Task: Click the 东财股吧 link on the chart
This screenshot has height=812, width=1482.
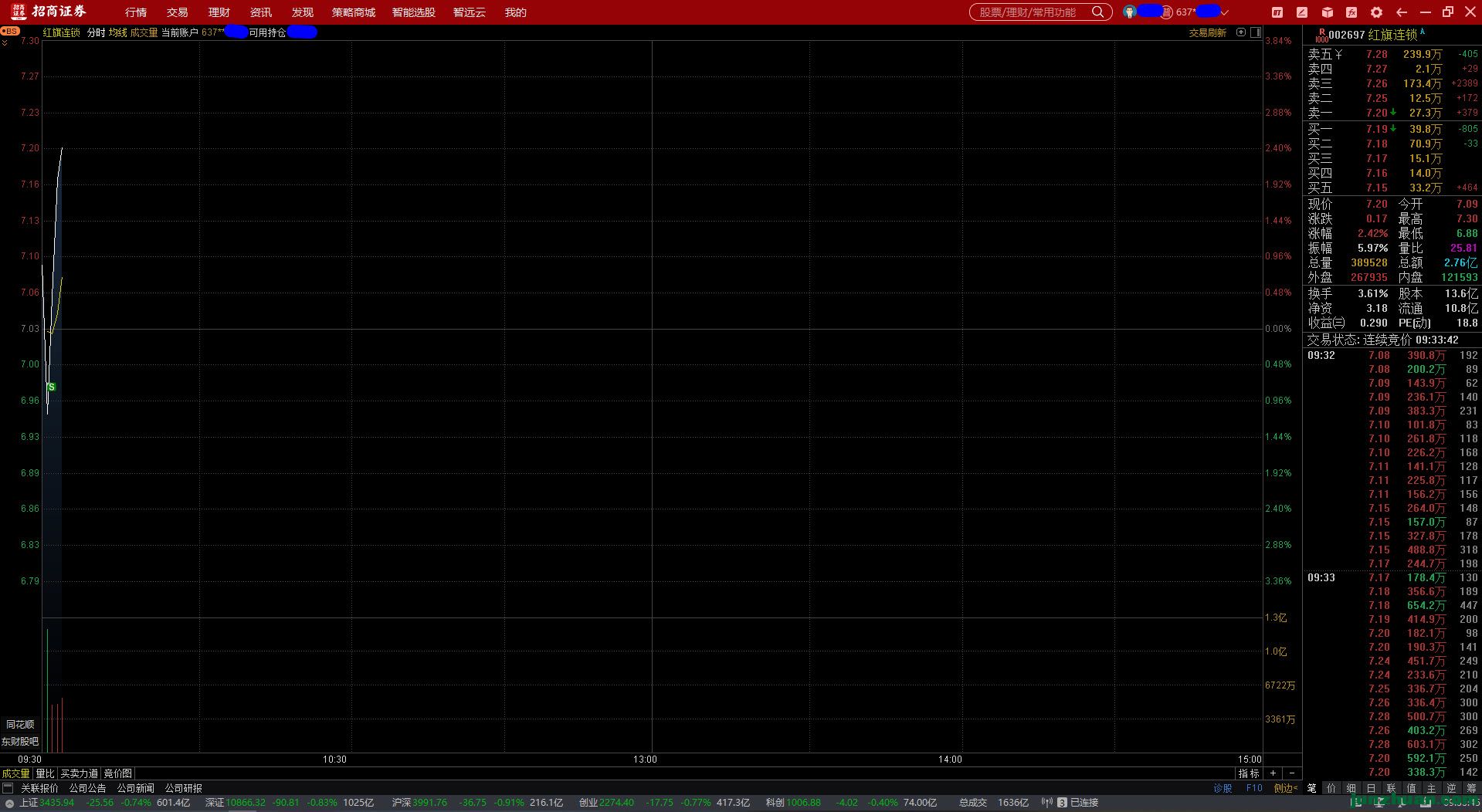Action: coord(20,742)
